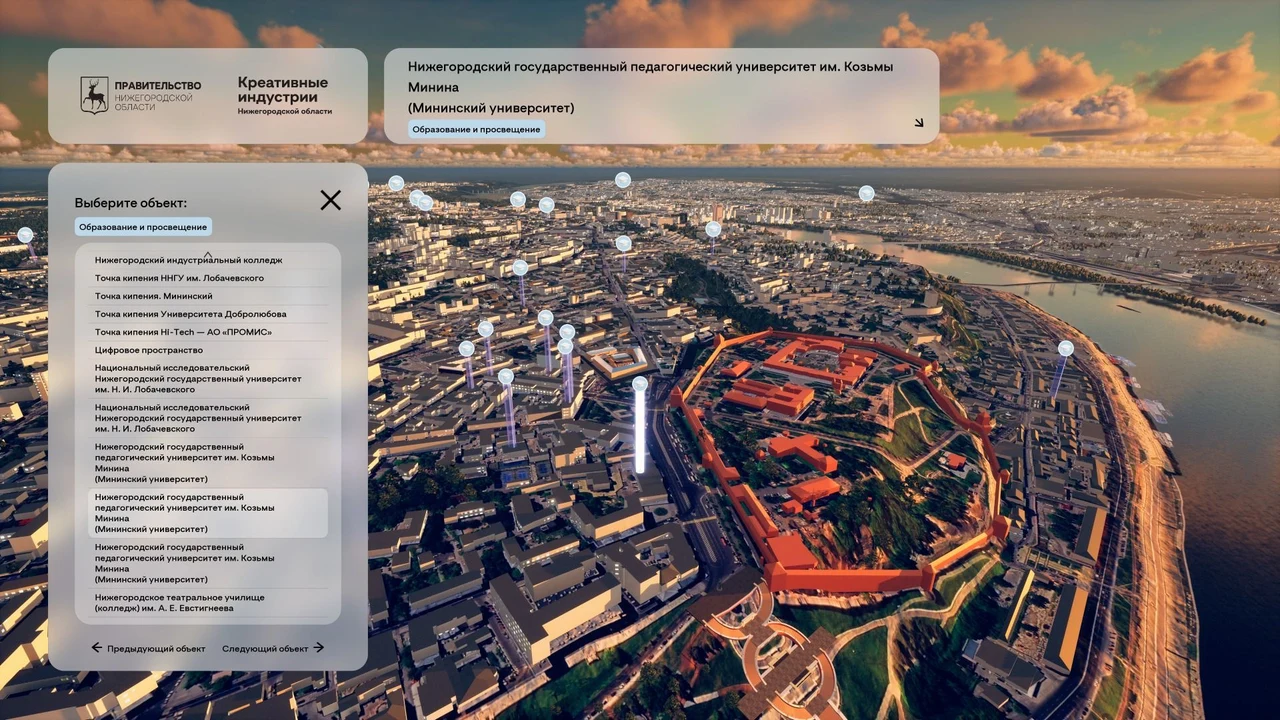The height and width of the screenshot is (720, 1280).
Task: Select the map marker on the river embankment
Action: [x=1066, y=348]
